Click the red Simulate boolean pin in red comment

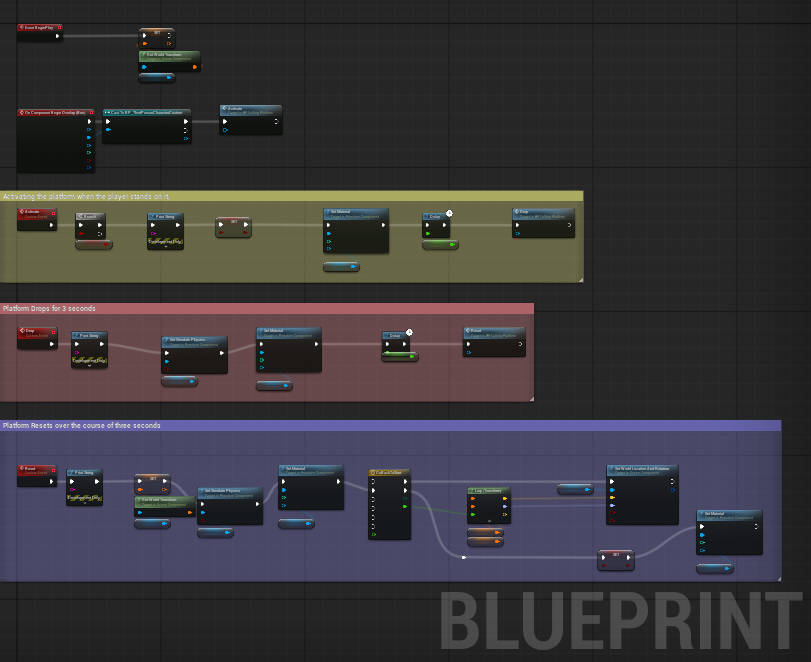click(x=167, y=369)
